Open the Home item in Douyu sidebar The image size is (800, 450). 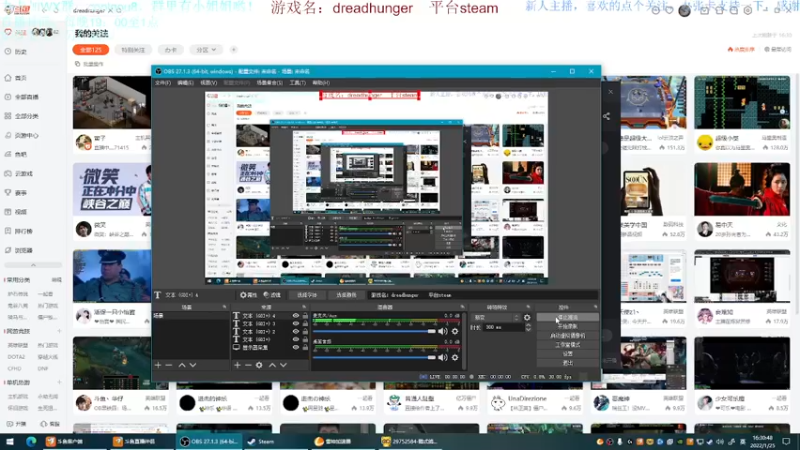(x=16, y=78)
